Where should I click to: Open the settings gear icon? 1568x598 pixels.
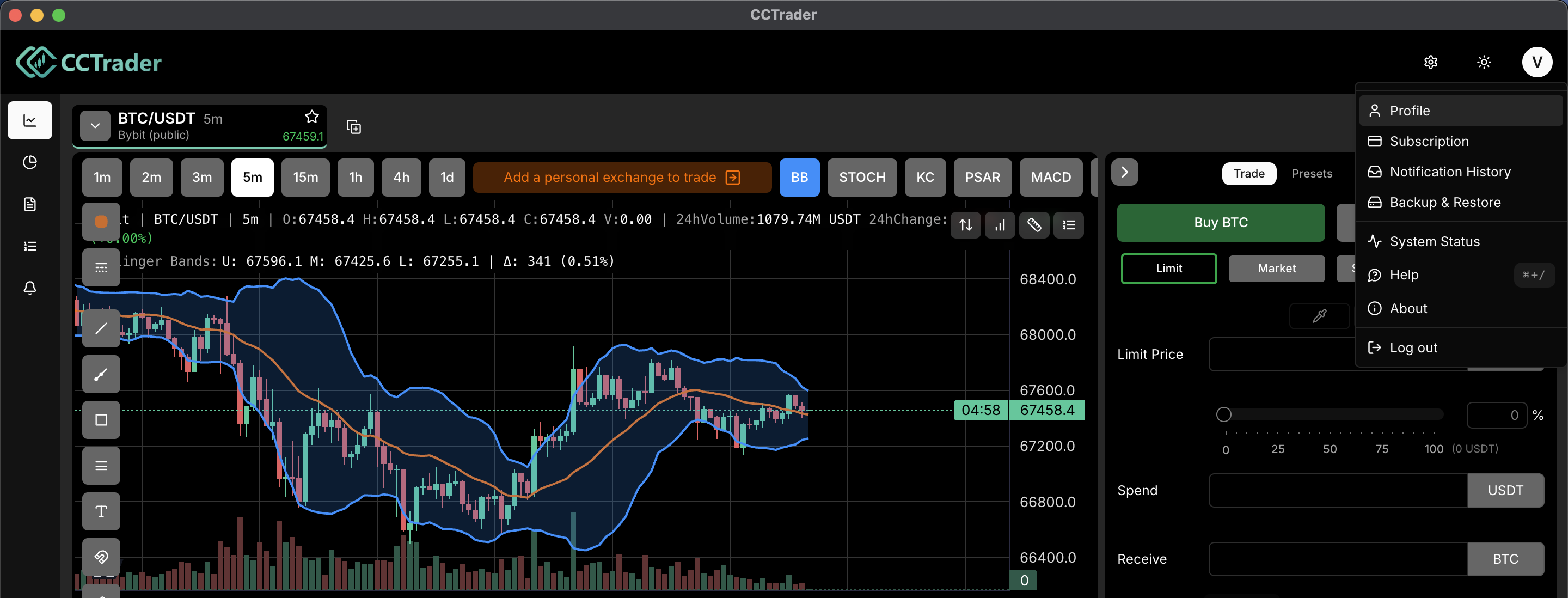(1430, 62)
